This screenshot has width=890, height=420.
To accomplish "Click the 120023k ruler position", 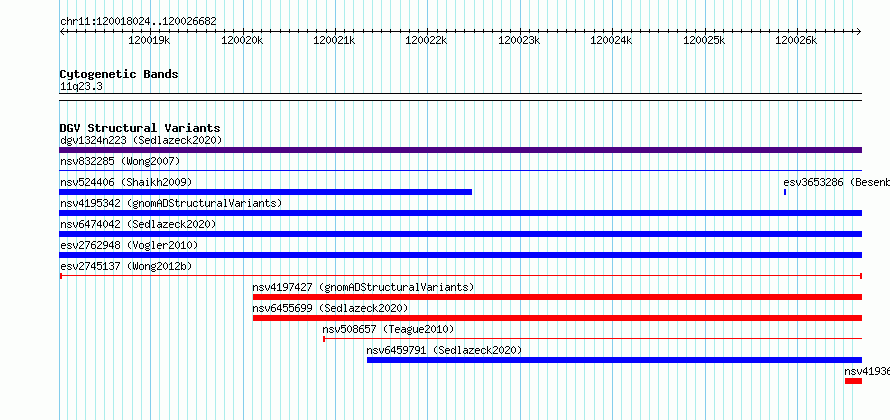I will (x=519, y=40).
